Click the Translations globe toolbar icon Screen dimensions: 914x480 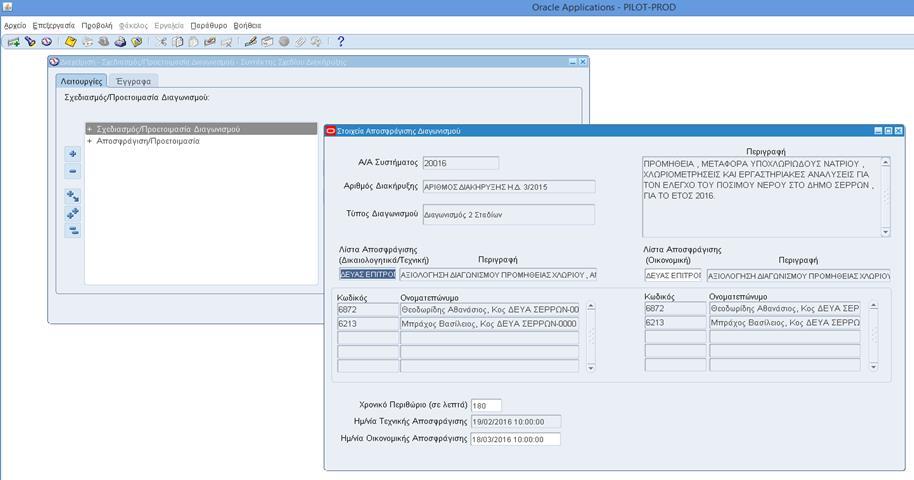tap(284, 42)
